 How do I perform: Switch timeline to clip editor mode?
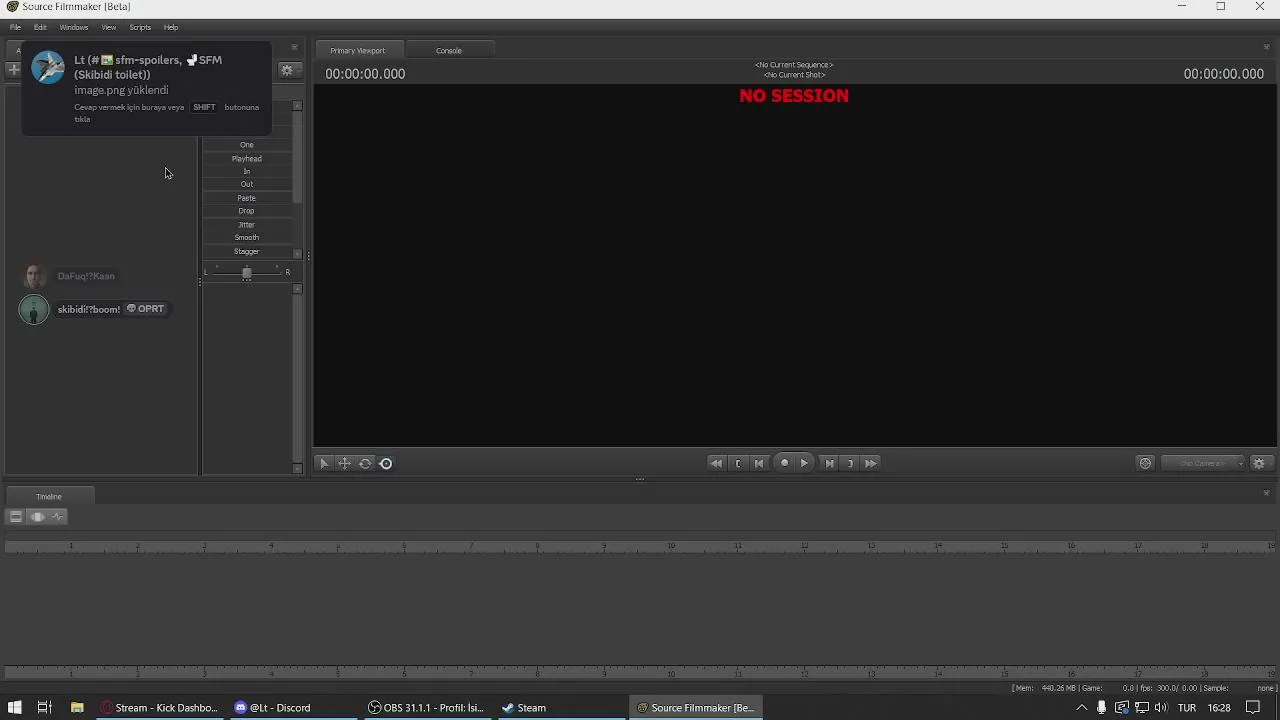(x=16, y=517)
